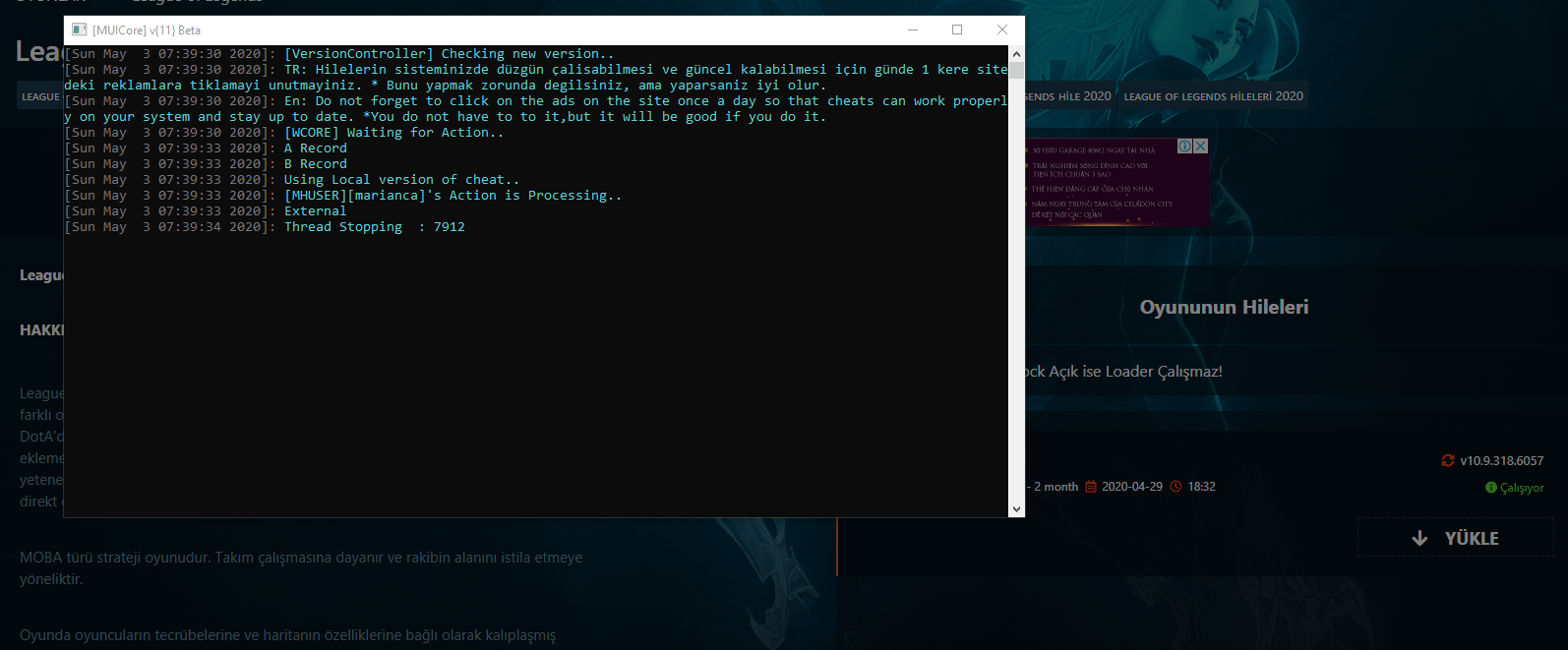The width and height of the screenshot is (1568, 650).
Task: Click the green status icon beside Çalışıyor
Action: [1490, 488]
